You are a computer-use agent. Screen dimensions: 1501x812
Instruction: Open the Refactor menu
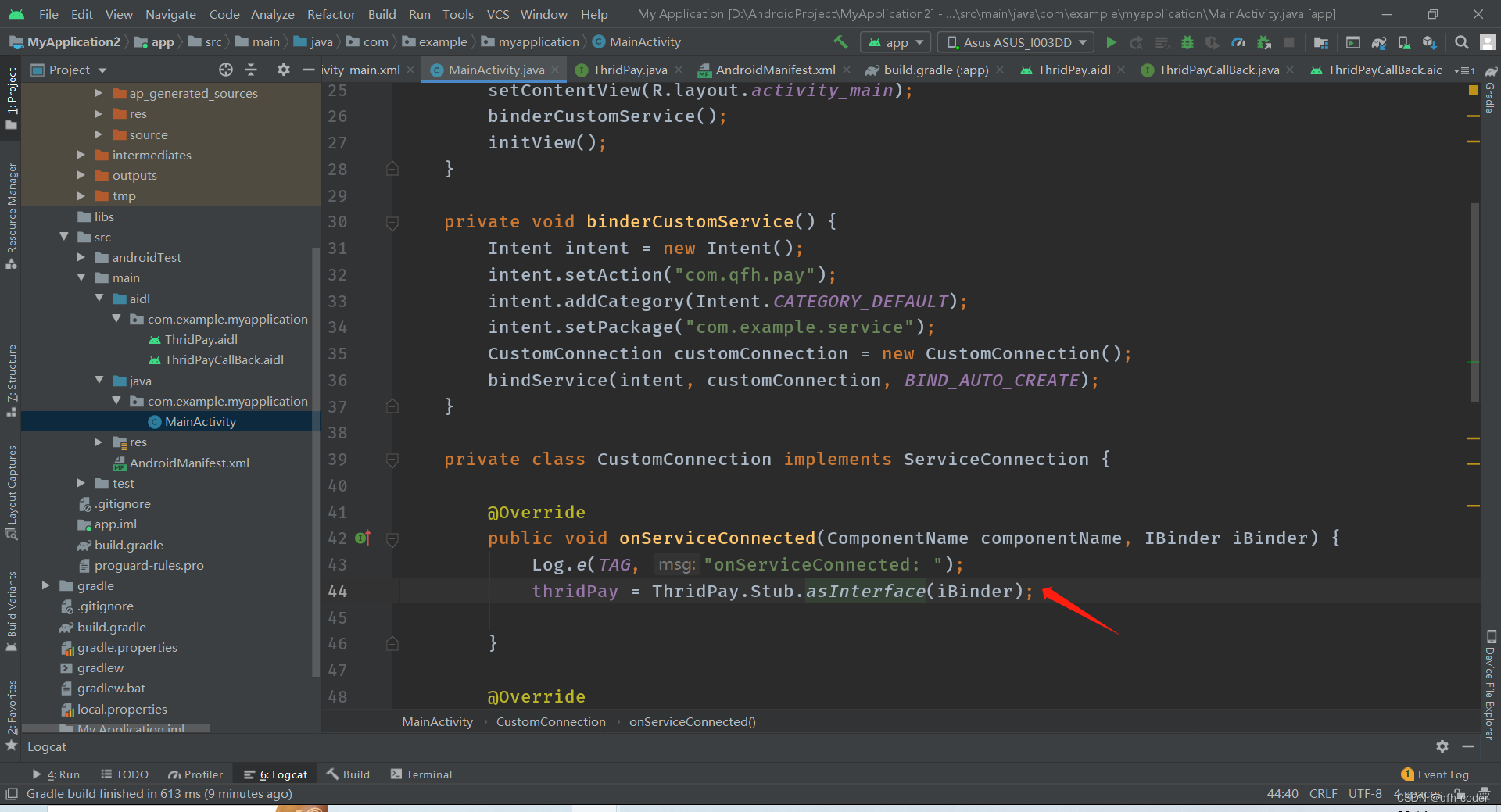tap(331, 14)
